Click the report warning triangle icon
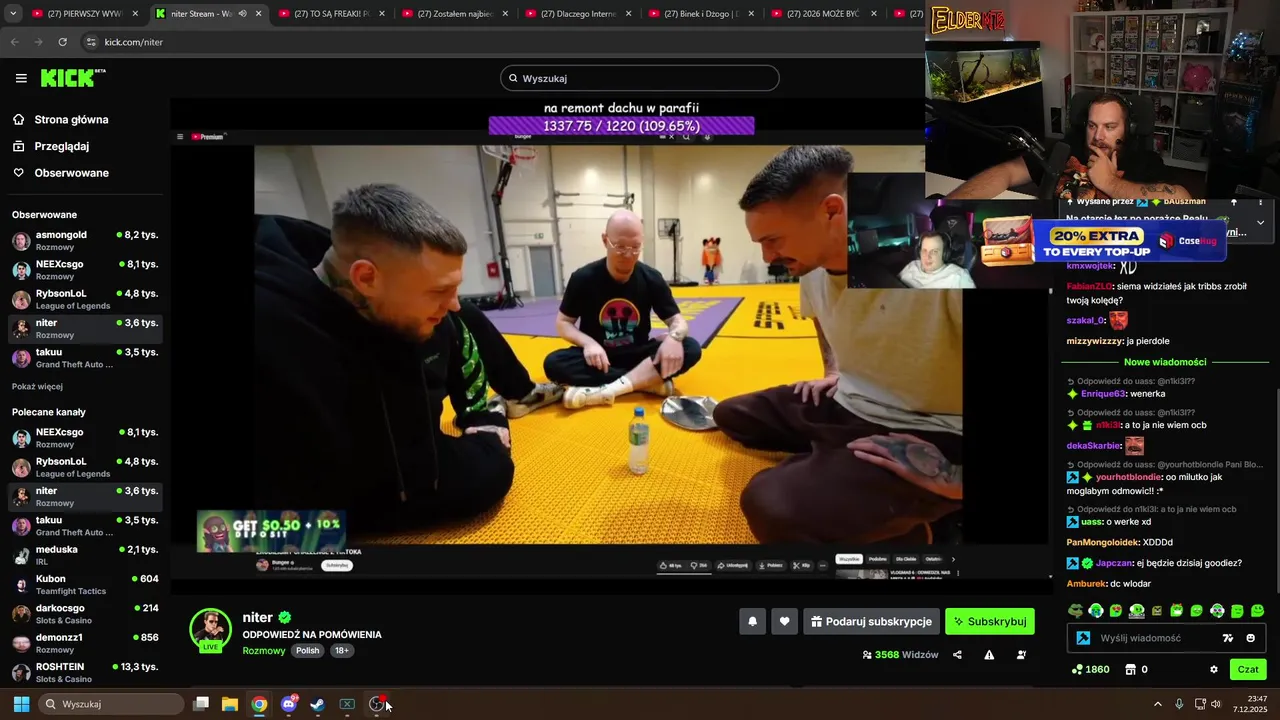The width and height of the screenshot is (1280, 720). (x=989, y=655)
